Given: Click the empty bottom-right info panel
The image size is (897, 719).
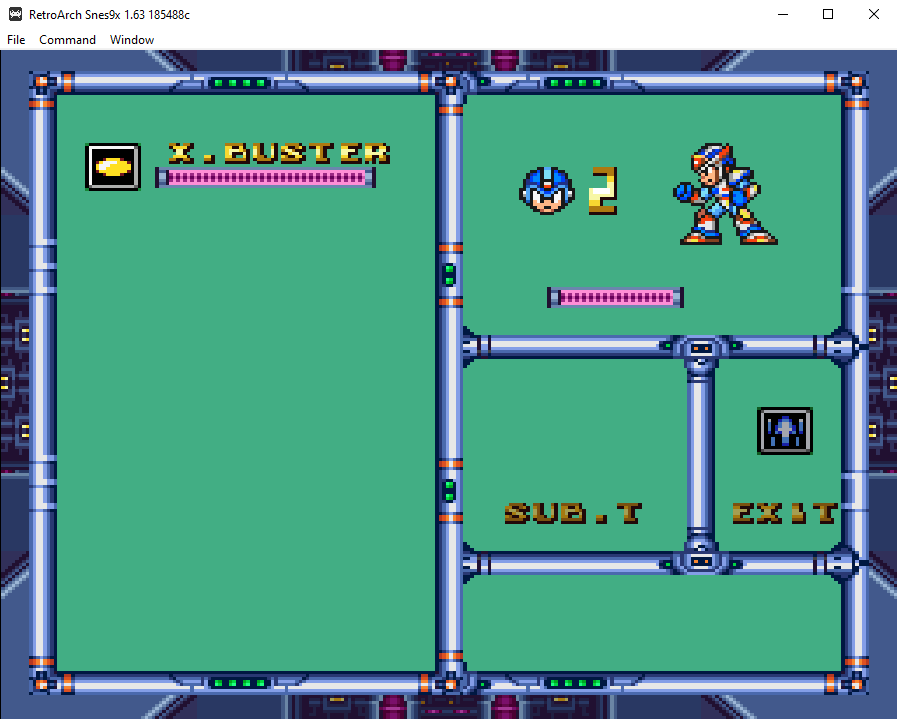Looking at the screenshot, I should coord(652,623).
